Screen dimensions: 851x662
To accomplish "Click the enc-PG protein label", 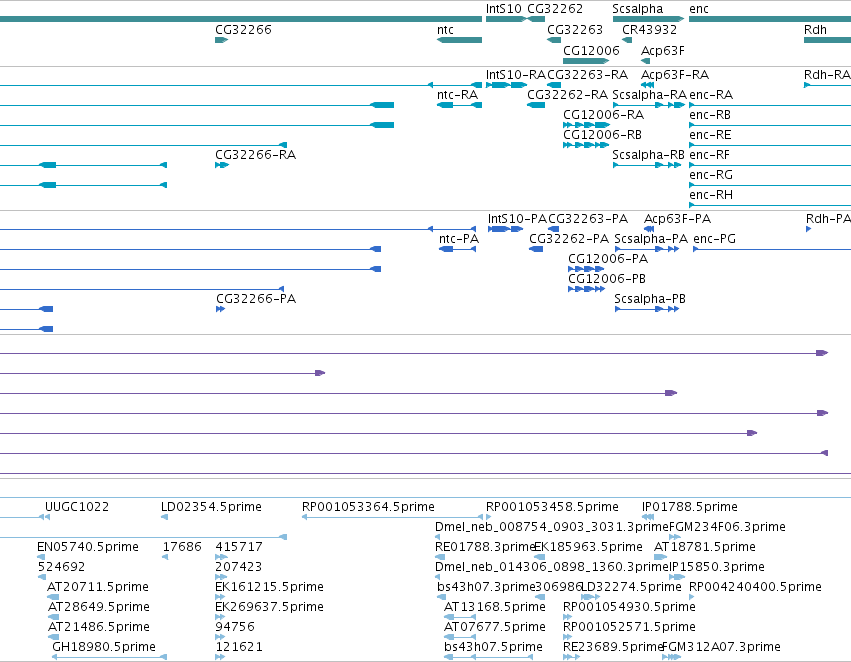I will (715, 239).
